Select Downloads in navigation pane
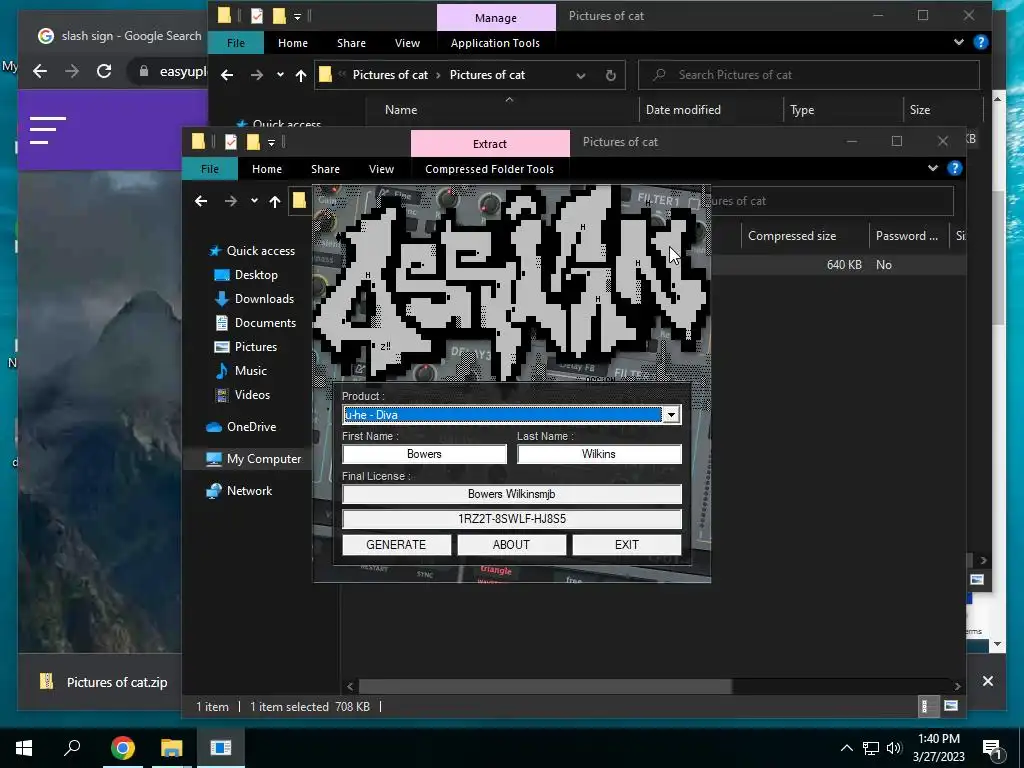The width and height of the screenshot is (1024, 768). coord(255,299)
